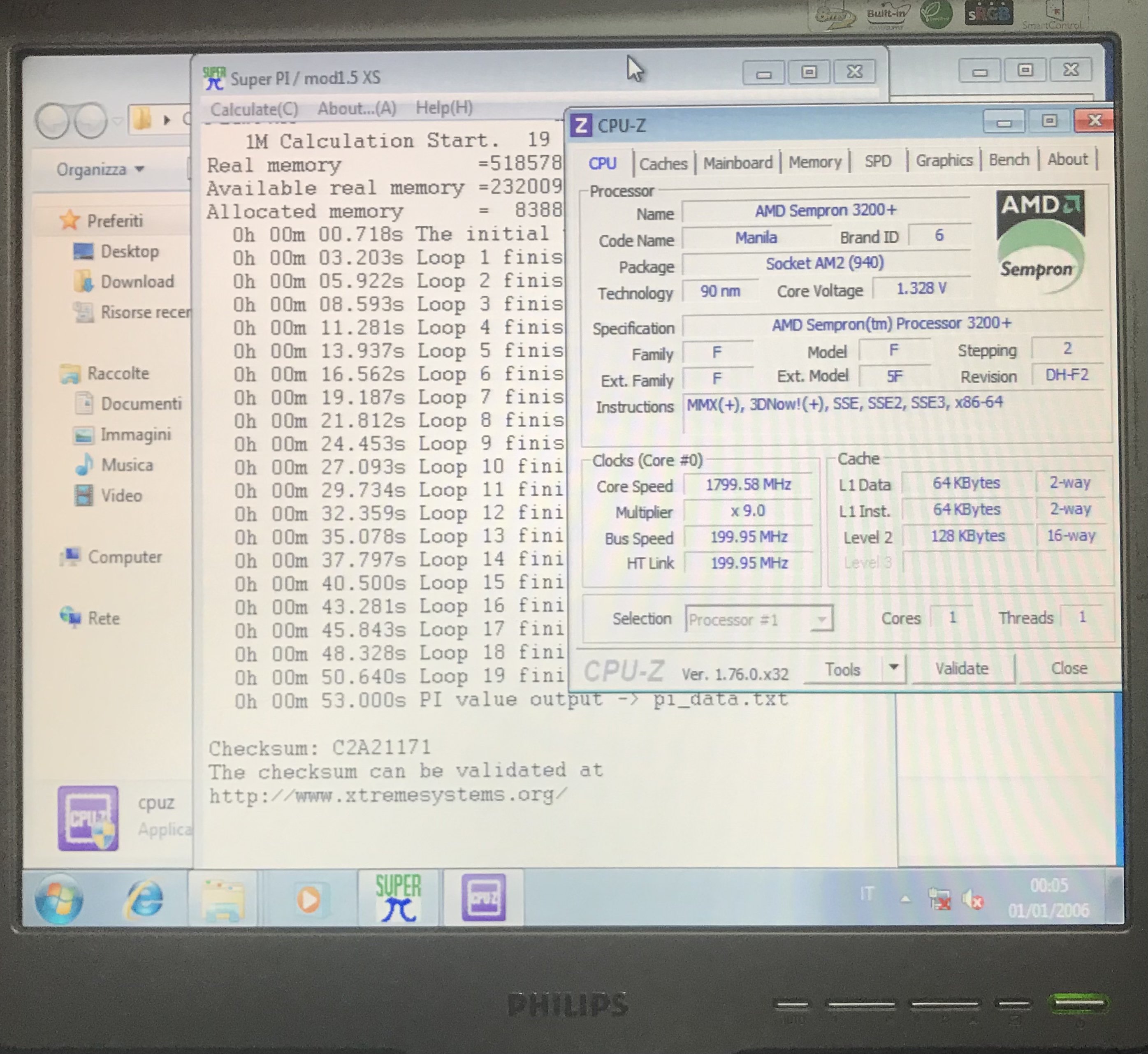This screenshot has width=1148, height=1054.
Task: Switch to the Caches tab
Action: 663,164
